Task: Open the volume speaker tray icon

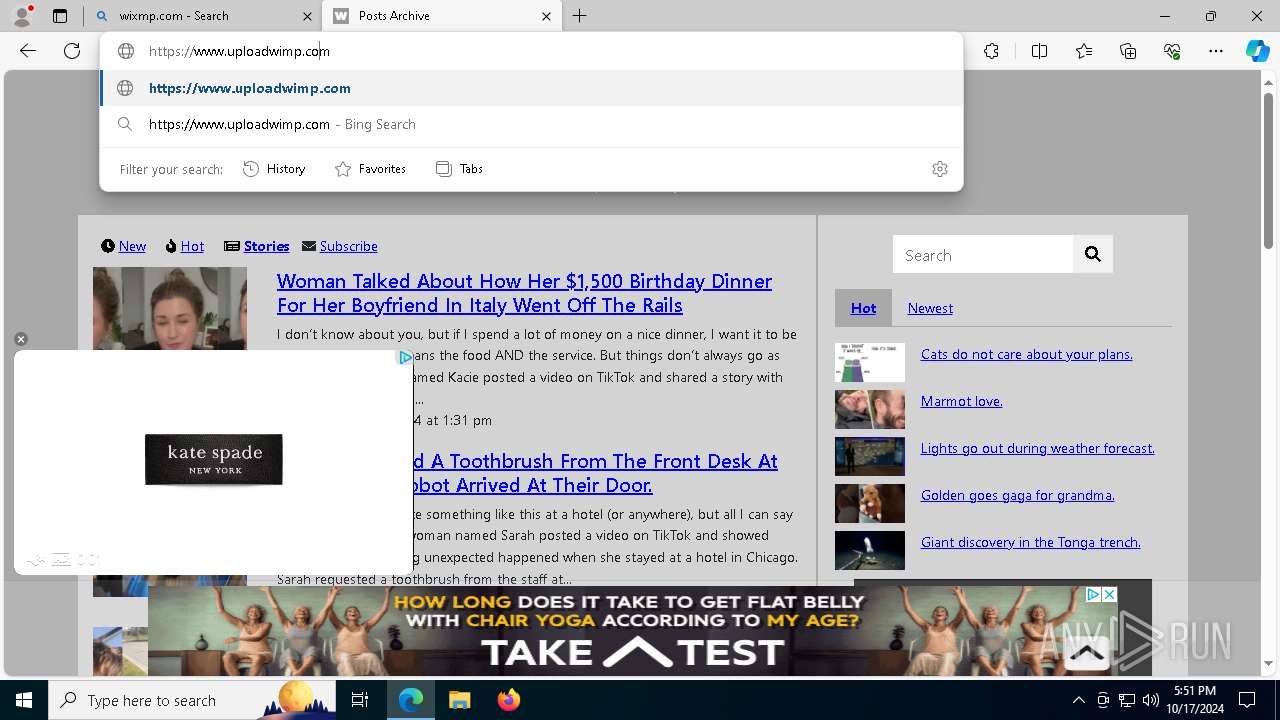Action: [1150, 700]
